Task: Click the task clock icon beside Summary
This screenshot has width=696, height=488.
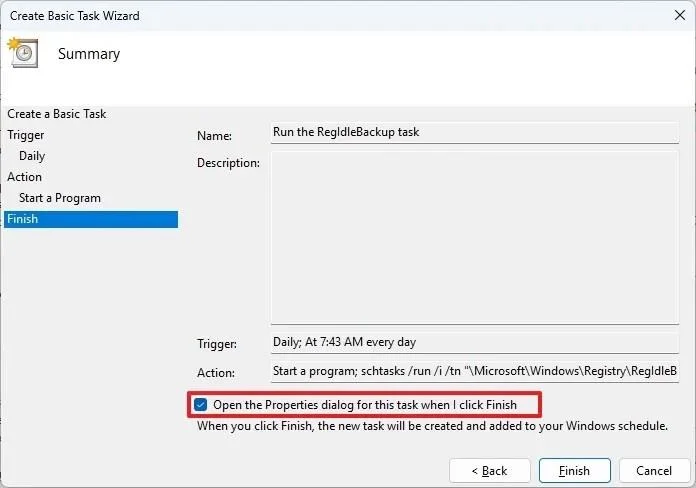Action: pos(24,52)
